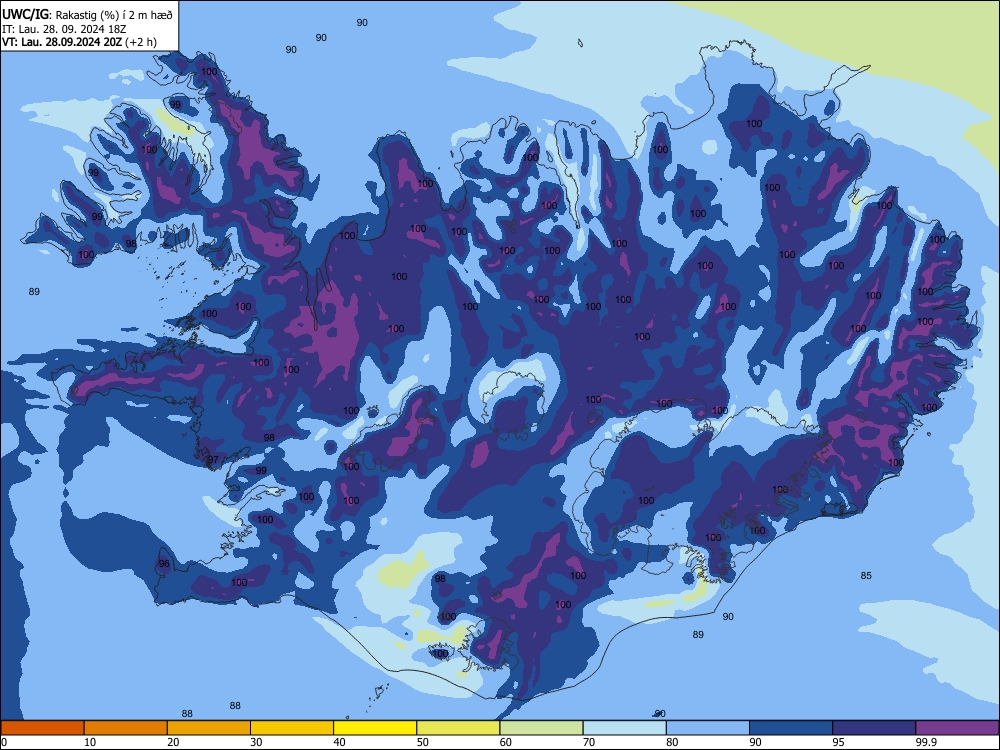Click the bright yellow 40–50 legend swatch
Screen dimensions: 1000x750
375,728
